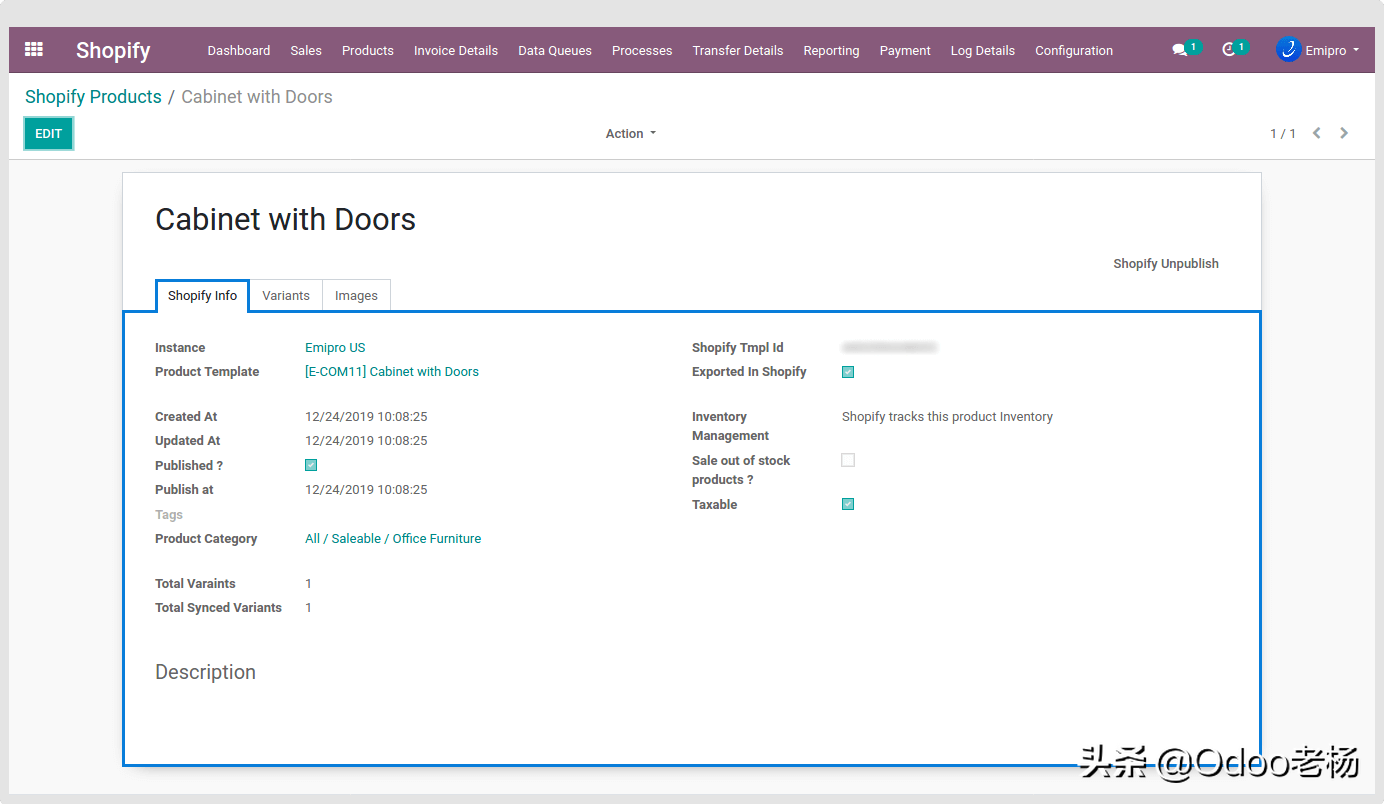
Task: Open the Dashboard menu
Action: coord(239,50)
